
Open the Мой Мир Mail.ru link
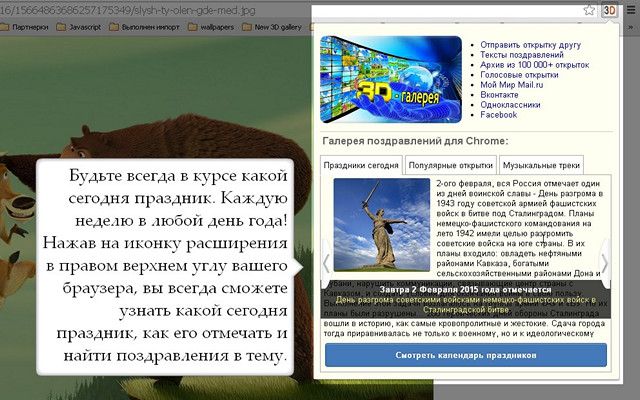pyautogui.click(x=511, y=85)
